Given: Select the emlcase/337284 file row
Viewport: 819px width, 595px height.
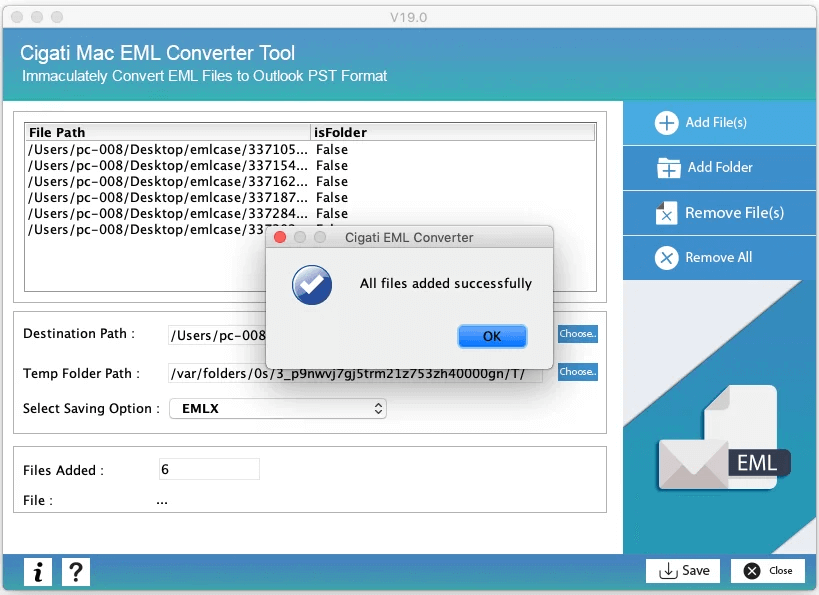Looking at the screenshot, I should [310, 213].
